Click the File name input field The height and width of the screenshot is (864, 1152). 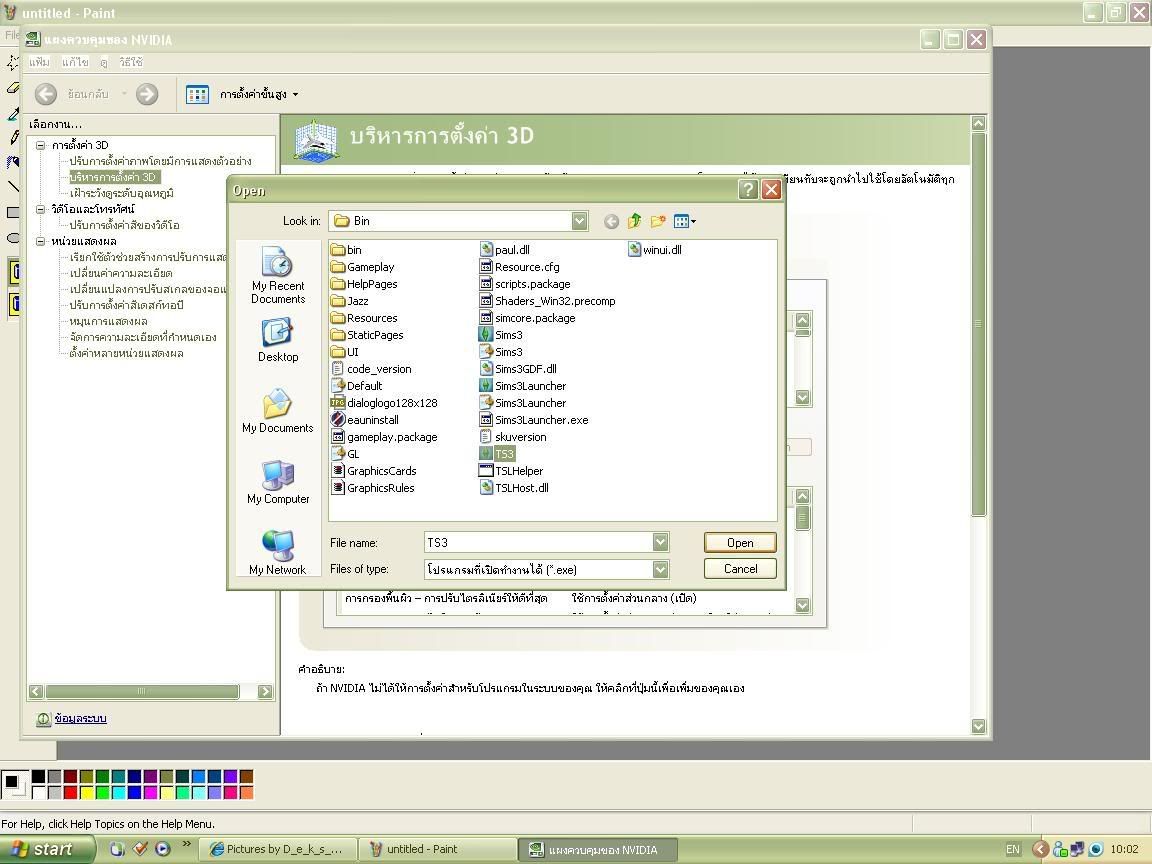[x=539, y=542]
